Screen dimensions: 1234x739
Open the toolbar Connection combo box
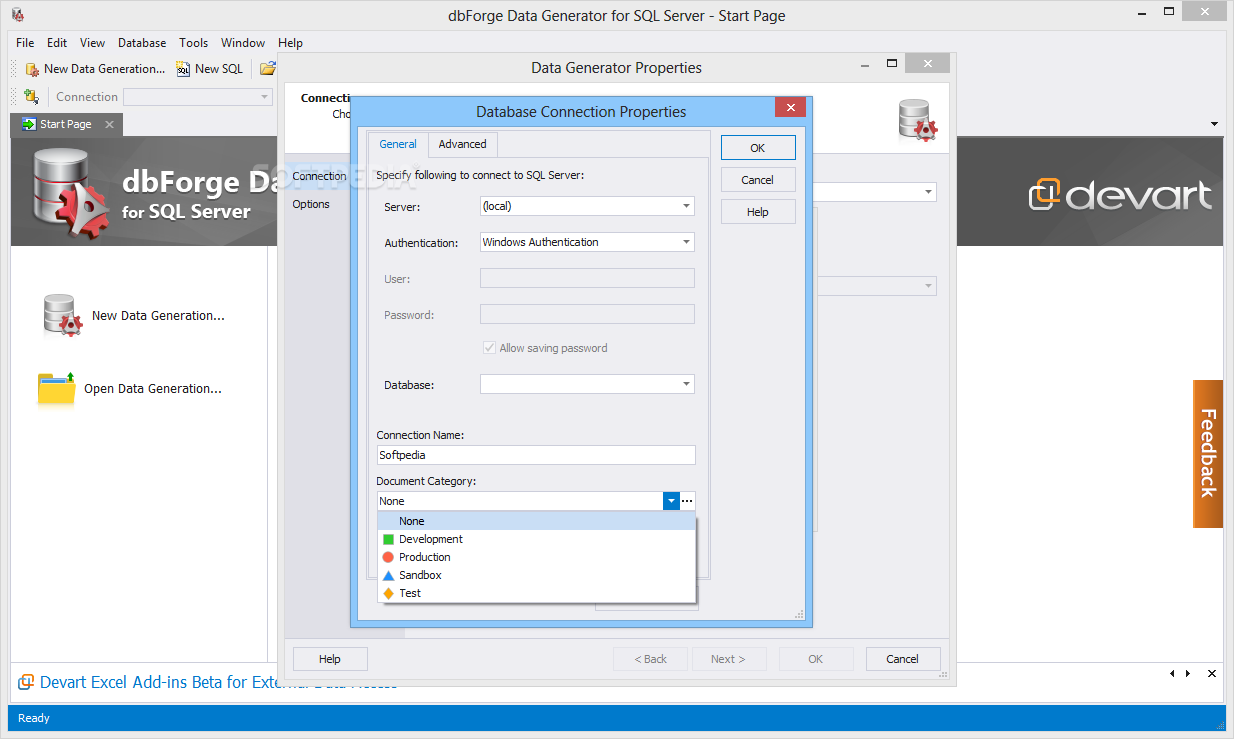[x=198, y=97]
